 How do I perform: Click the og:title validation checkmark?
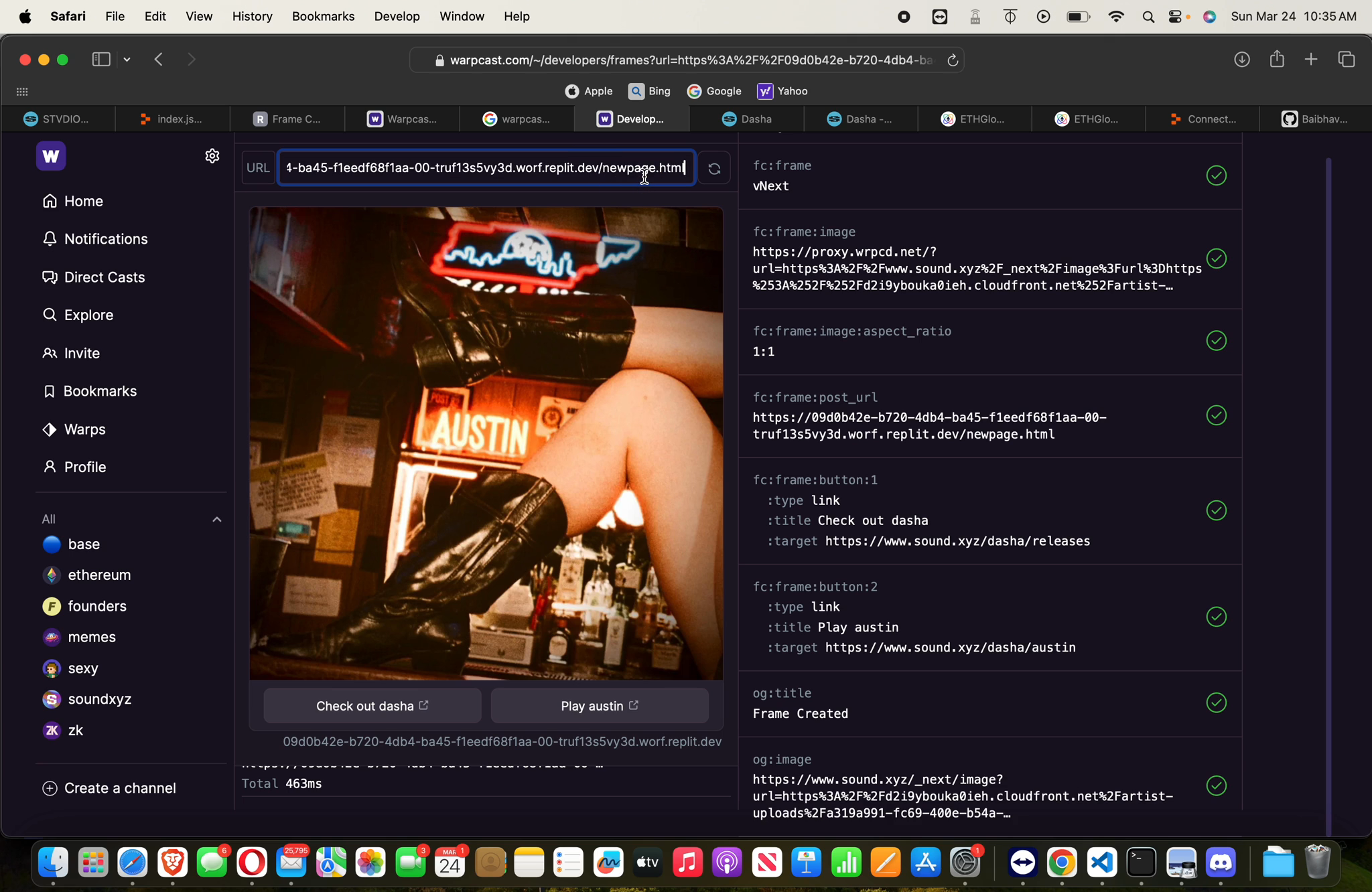[1216, 702]
